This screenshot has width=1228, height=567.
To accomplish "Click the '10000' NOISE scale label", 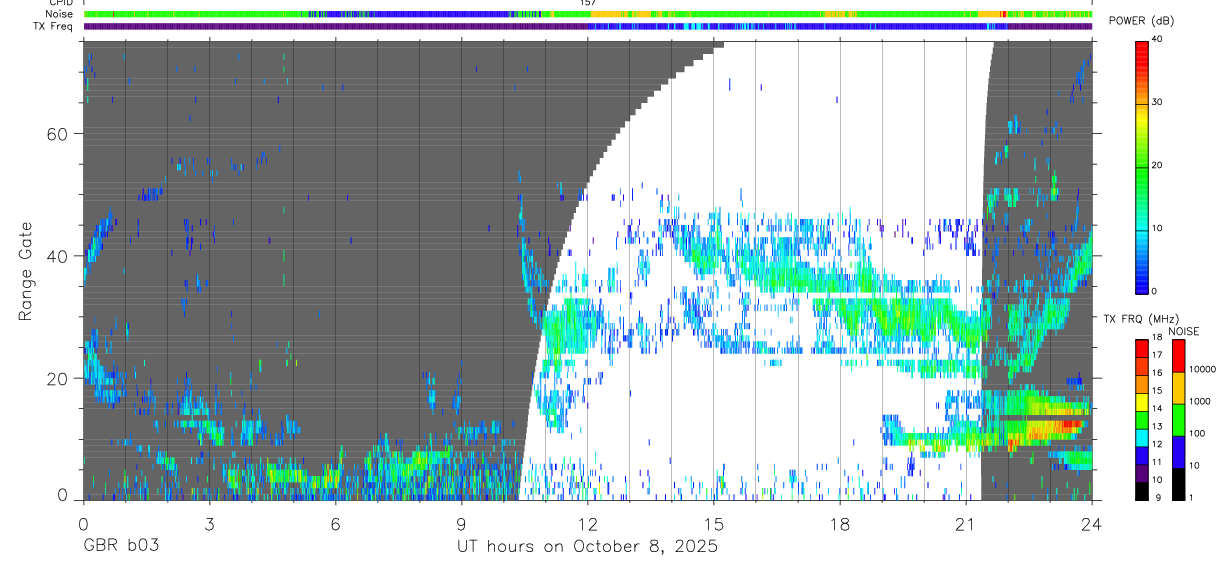I will click(x=1204, y=370).
